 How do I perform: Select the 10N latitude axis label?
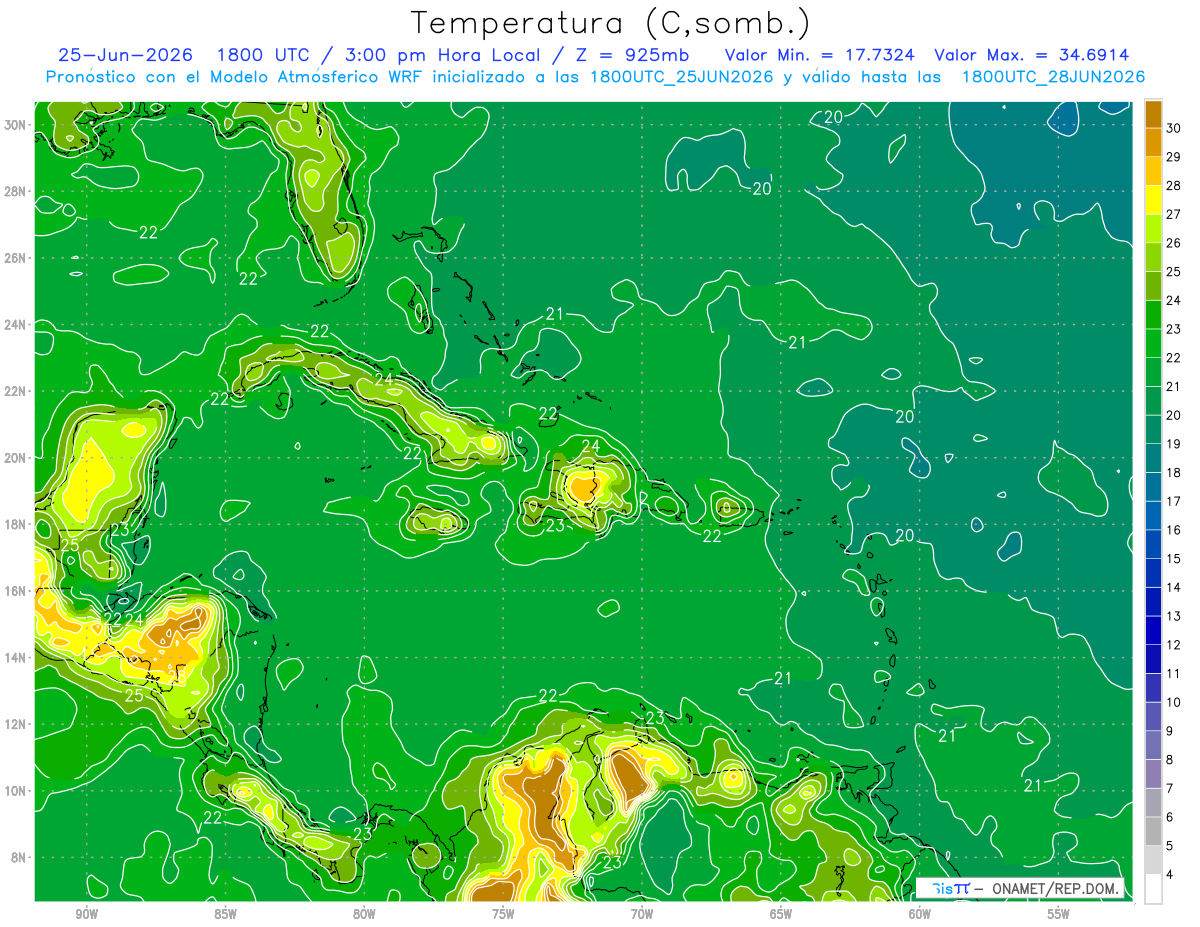point(17,791)
